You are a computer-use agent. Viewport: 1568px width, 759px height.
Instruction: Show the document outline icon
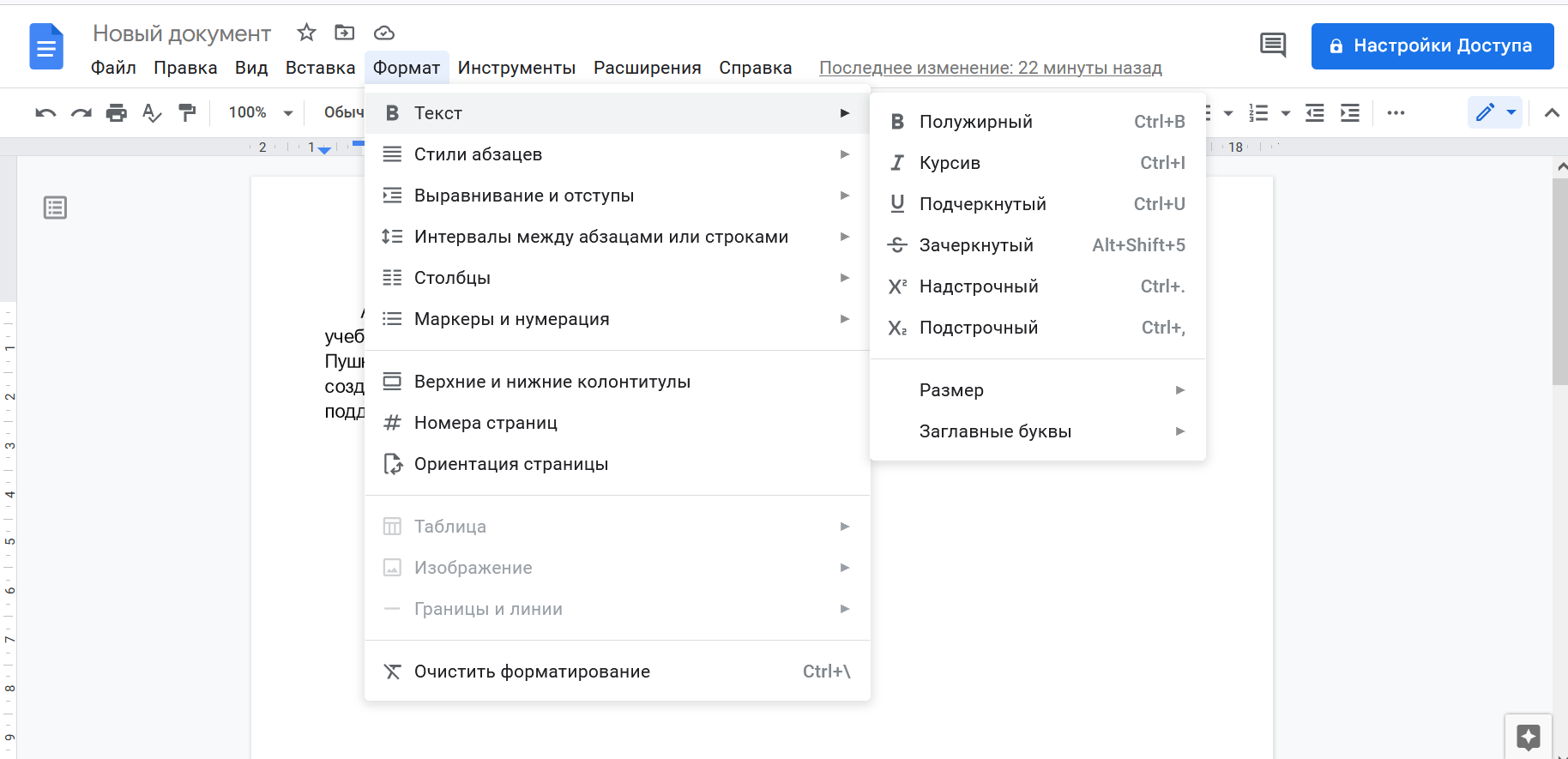point(55,208)
